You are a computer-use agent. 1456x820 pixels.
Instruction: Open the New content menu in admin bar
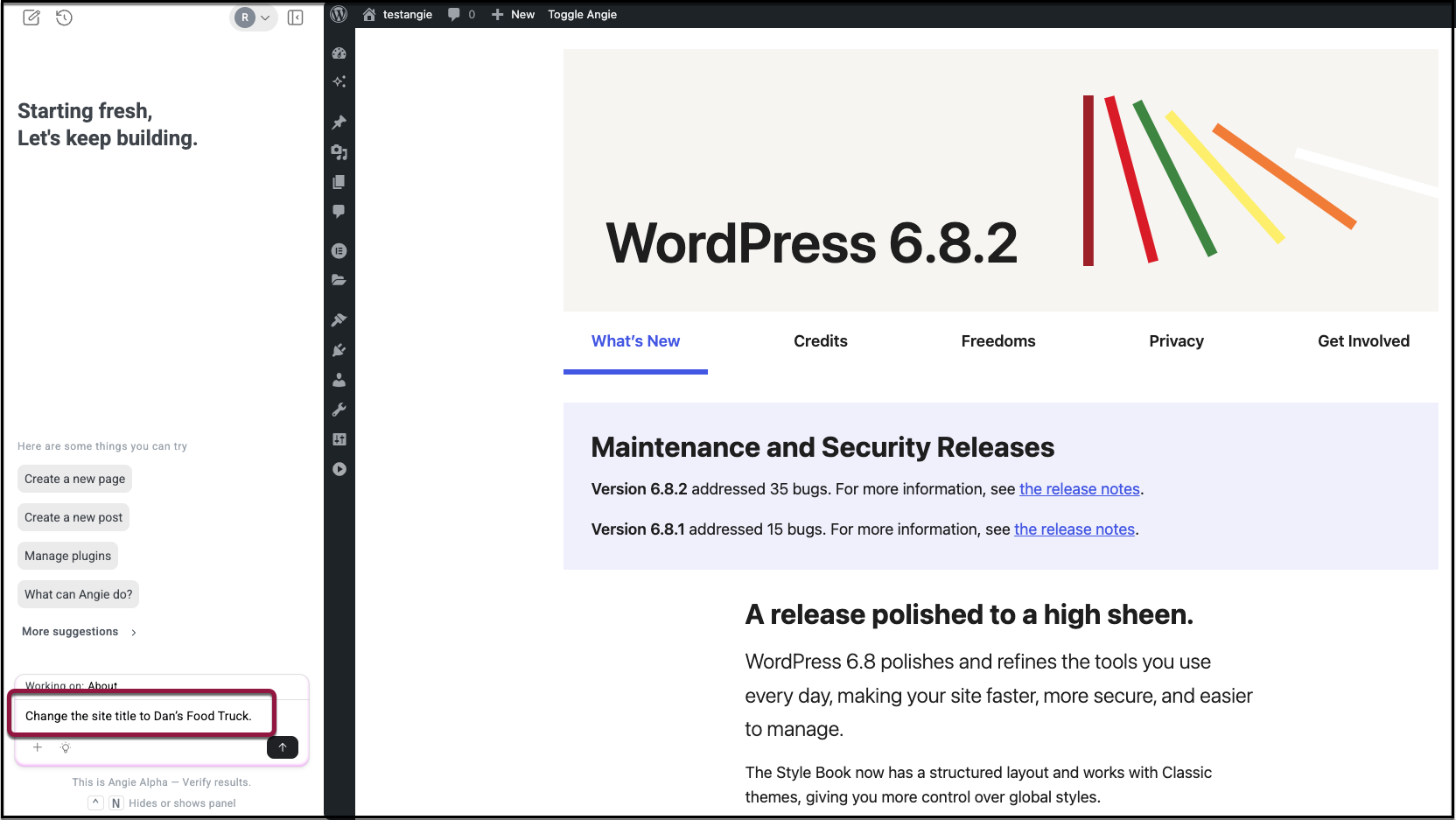click(x=514, y=15)
